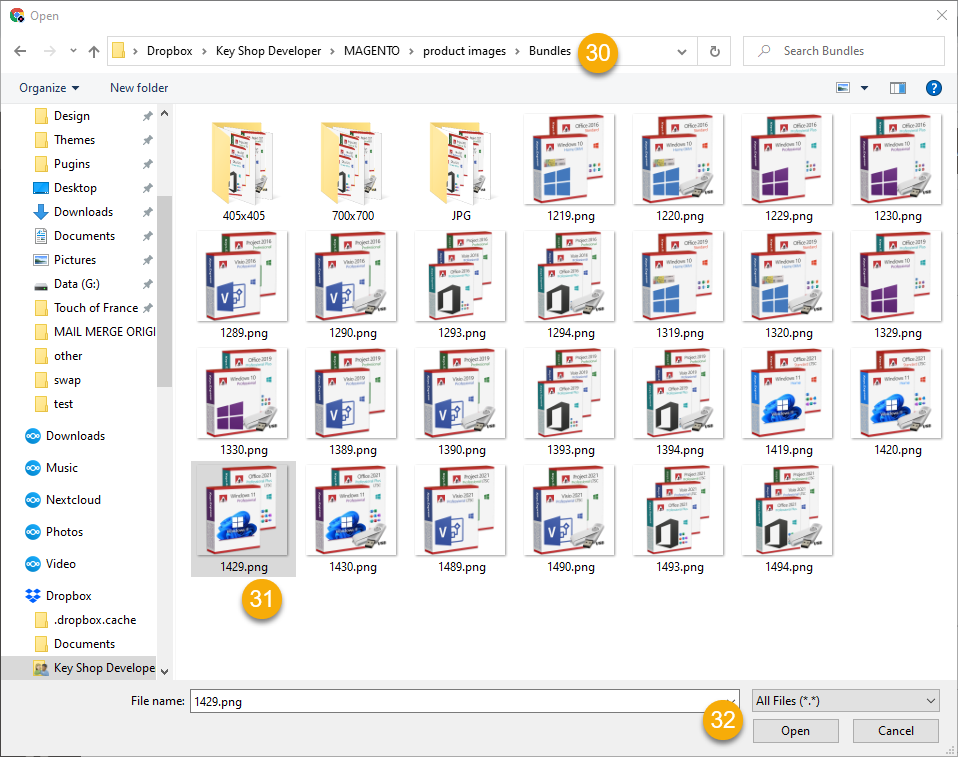The image size is (958, 757).
Task: Select Dropbox in the navigation pane
Action: (68, 596)
